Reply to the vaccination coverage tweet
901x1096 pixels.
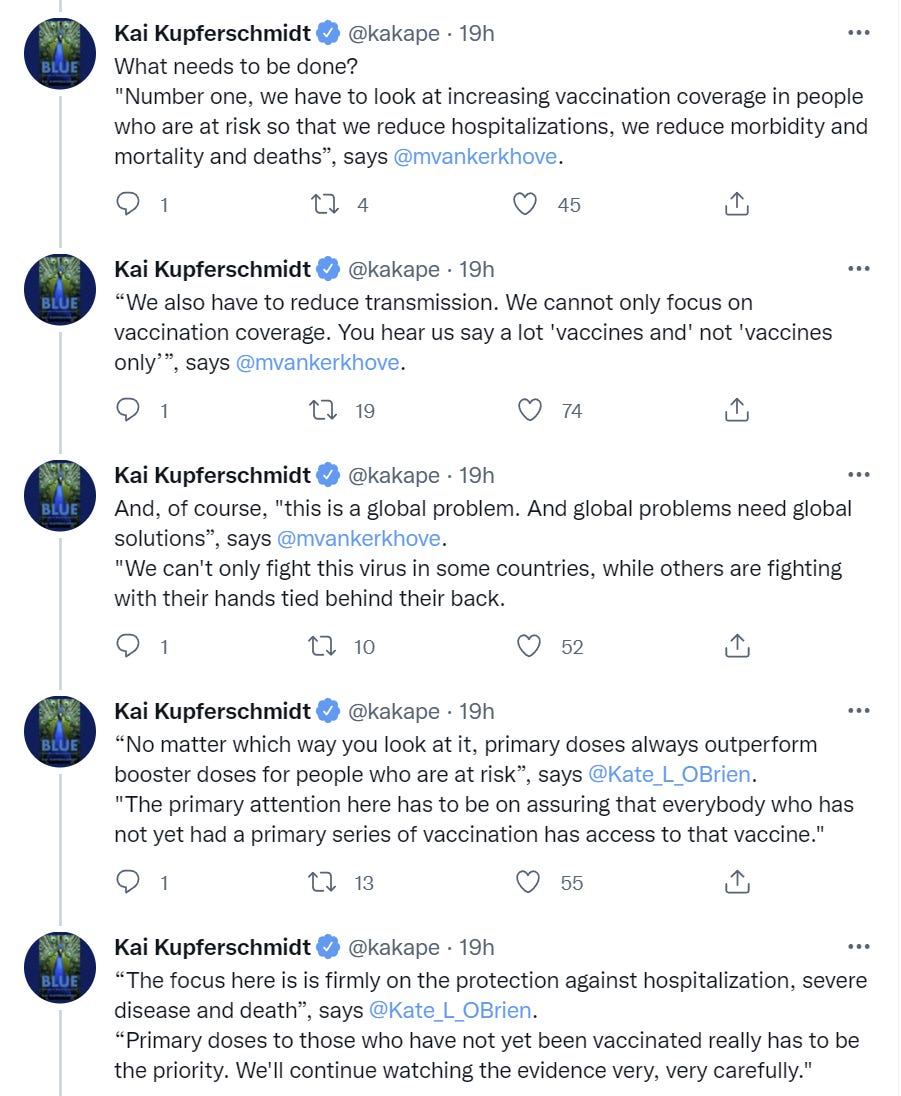[129, 204]
